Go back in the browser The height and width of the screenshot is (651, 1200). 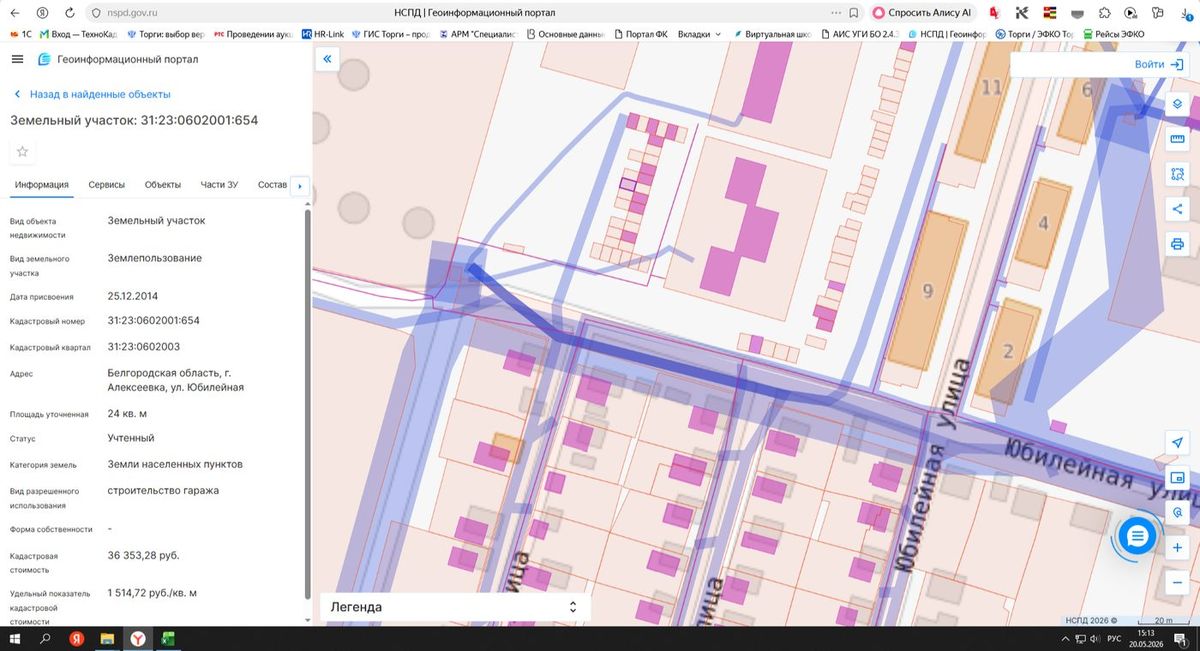click(x=15, y=13)
